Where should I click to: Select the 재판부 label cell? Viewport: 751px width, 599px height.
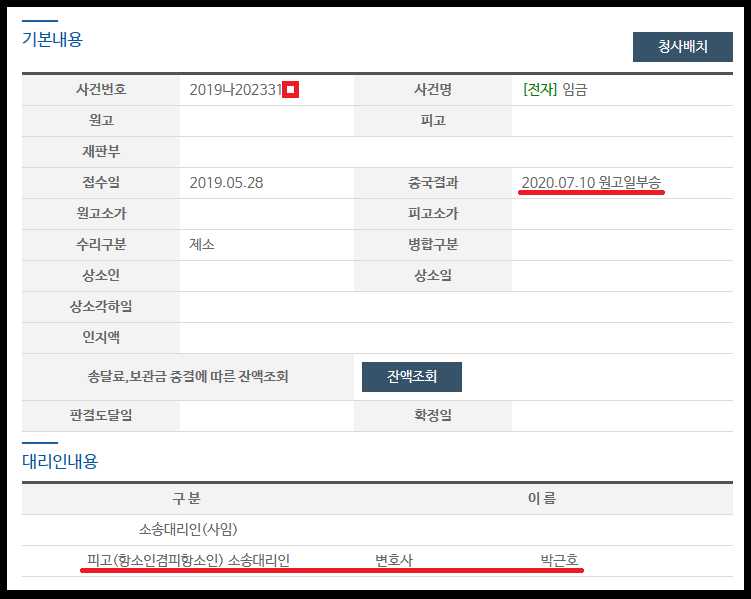[101, 152]
